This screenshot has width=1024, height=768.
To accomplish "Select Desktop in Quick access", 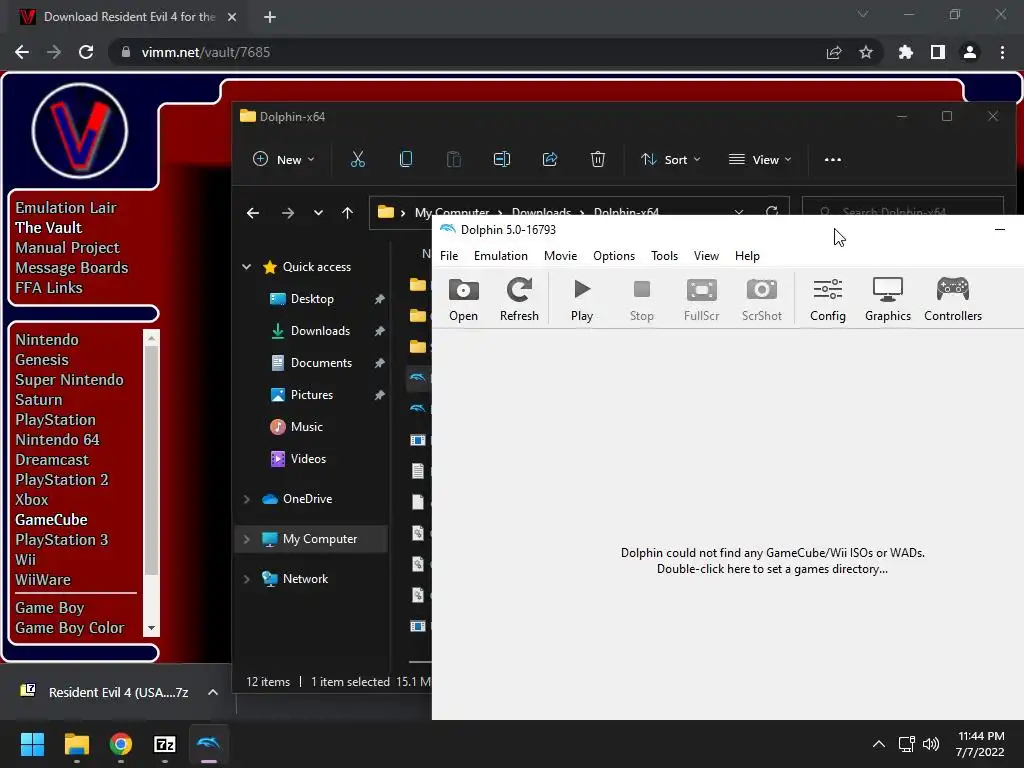I will 312,298.
